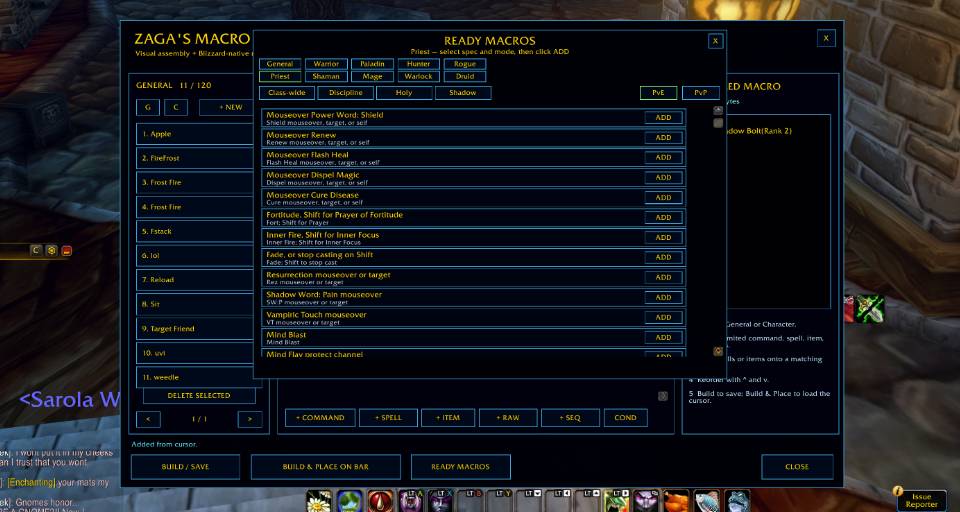Add the Mouseover Dispel Magic macro
Image resolution: width=960 pixels, height=512 pixels.
(x=664, y=178)
